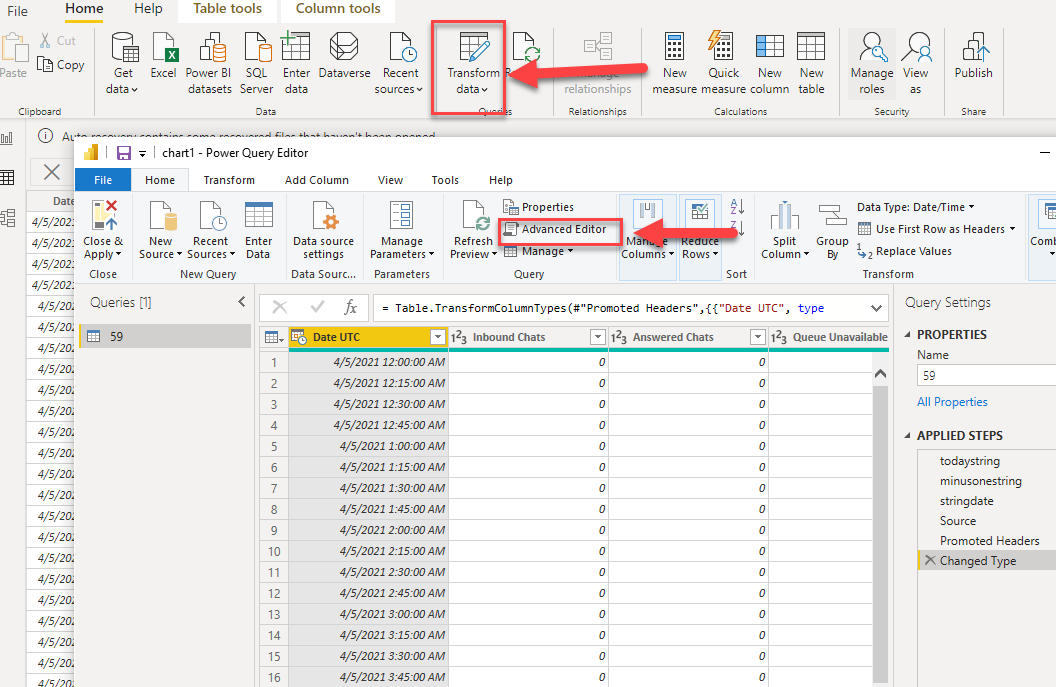Screen dimensions: 1056x687
Task: Select todaystring applied step
Action: (x=970, y=461)
